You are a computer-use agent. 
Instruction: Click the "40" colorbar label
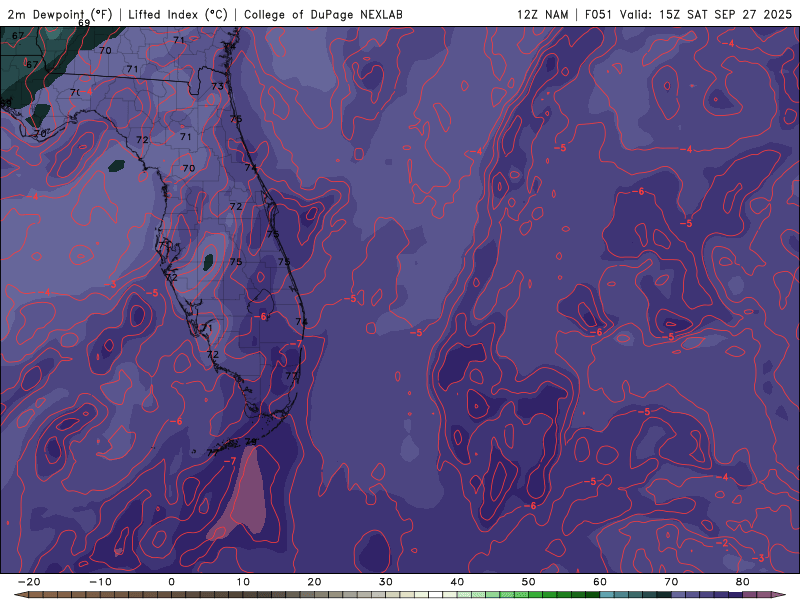(457, 582)
